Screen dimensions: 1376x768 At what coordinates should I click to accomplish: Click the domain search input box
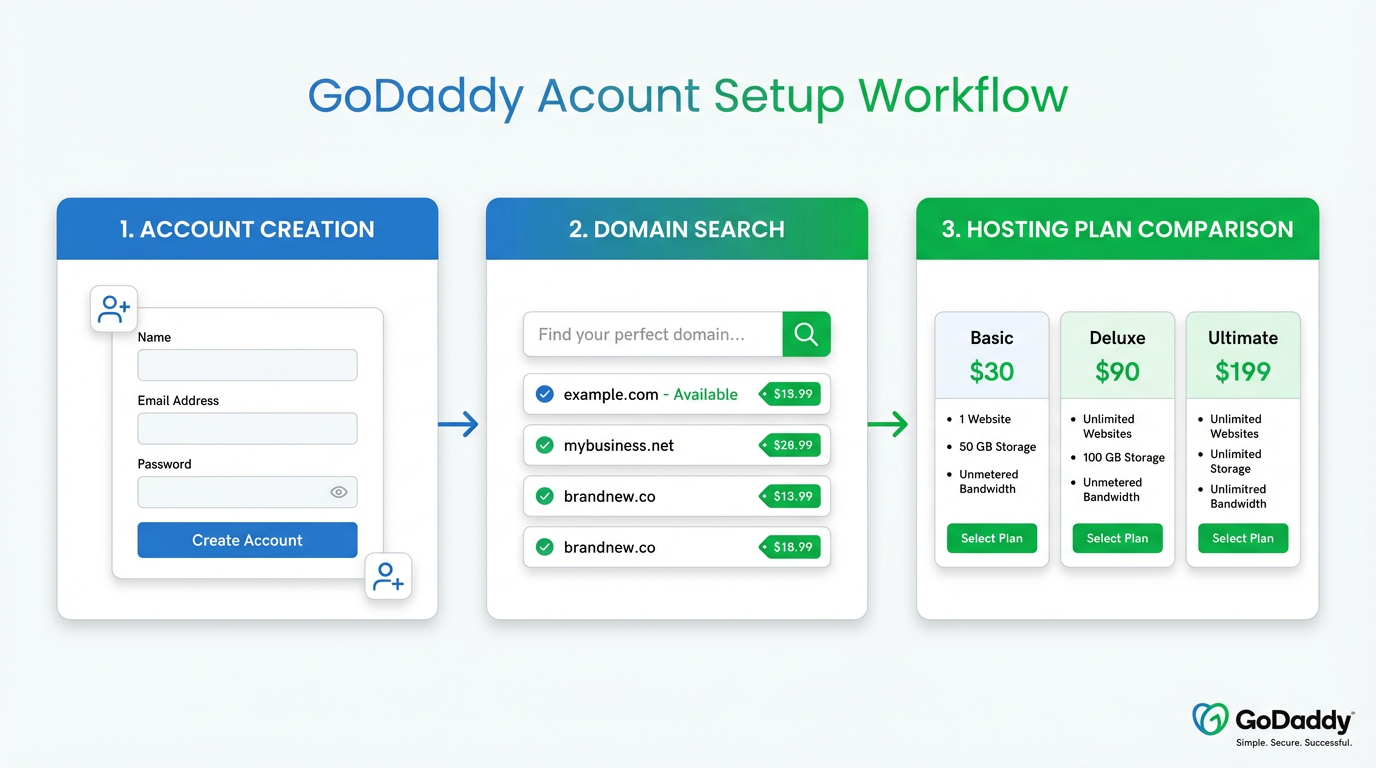click(x=651, y=334)
